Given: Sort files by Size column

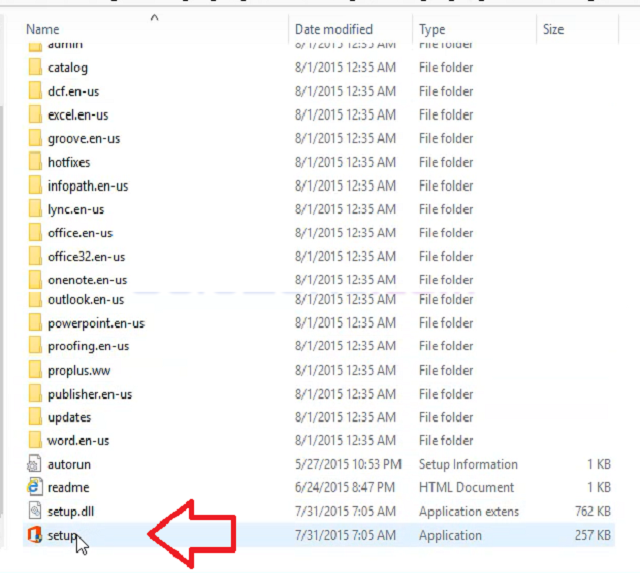Looking at the screenshot, I should tap(553, 29).
